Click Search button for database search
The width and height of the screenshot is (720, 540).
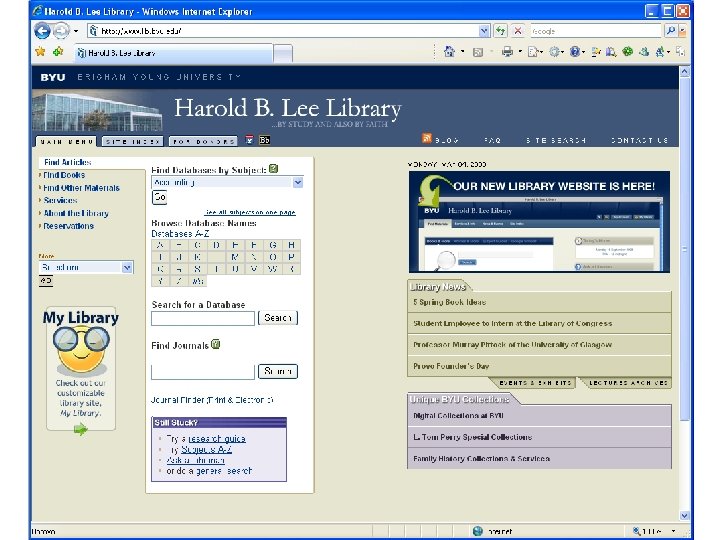click(278, 318)
